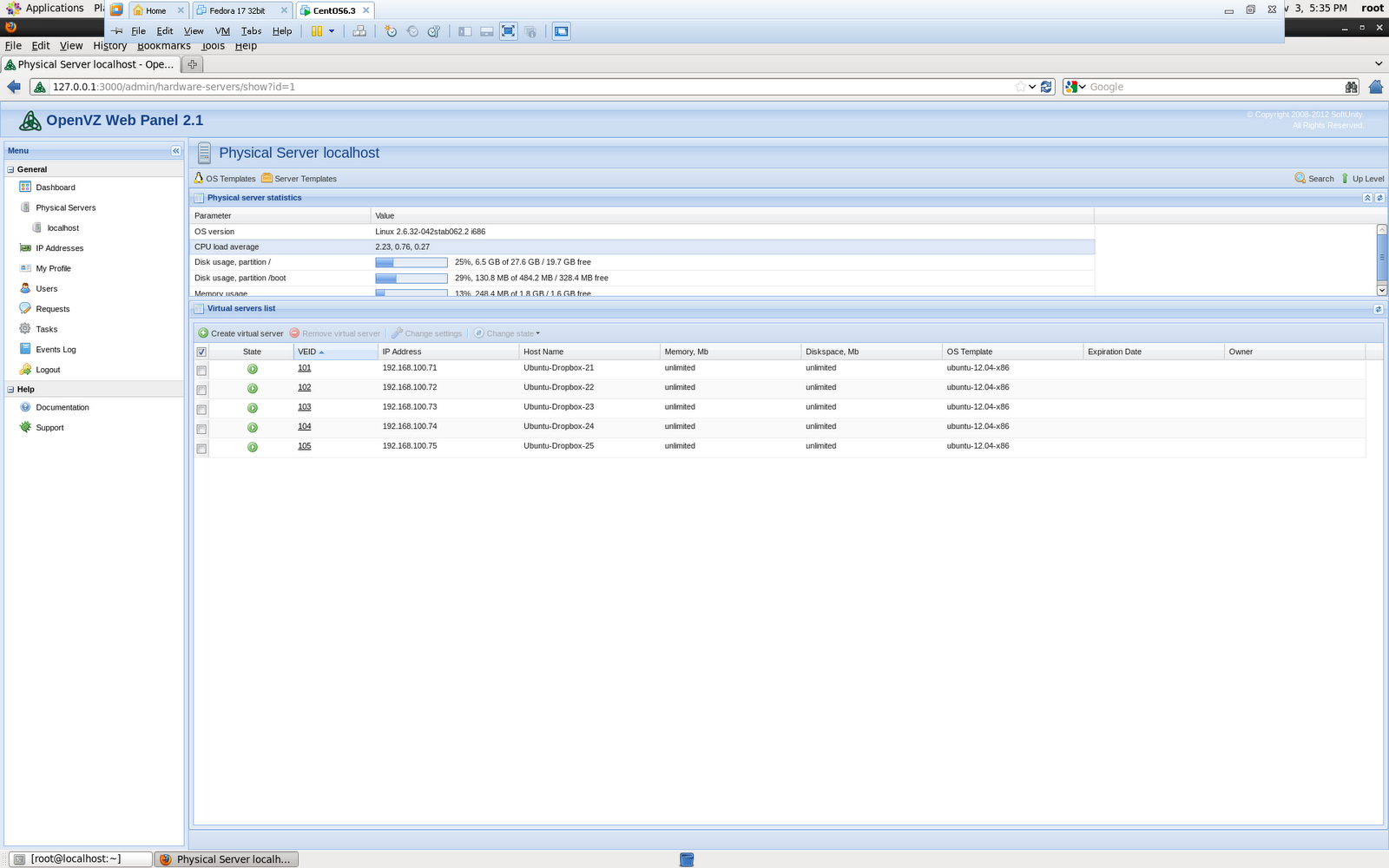Open the root@localhost terminal from taskbar
Screen dimensions: 1389x868
click(x=80, y=859)
